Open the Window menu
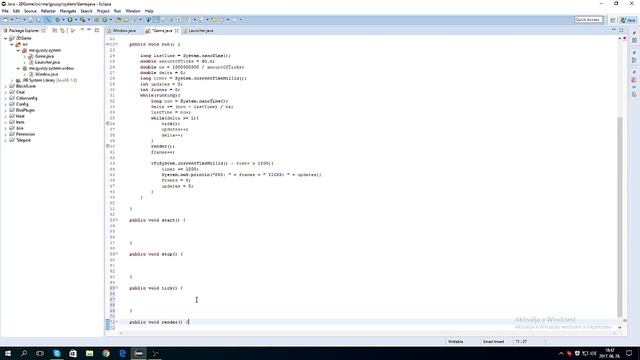This screenshot has height=360, width=640. pos(133,11)
